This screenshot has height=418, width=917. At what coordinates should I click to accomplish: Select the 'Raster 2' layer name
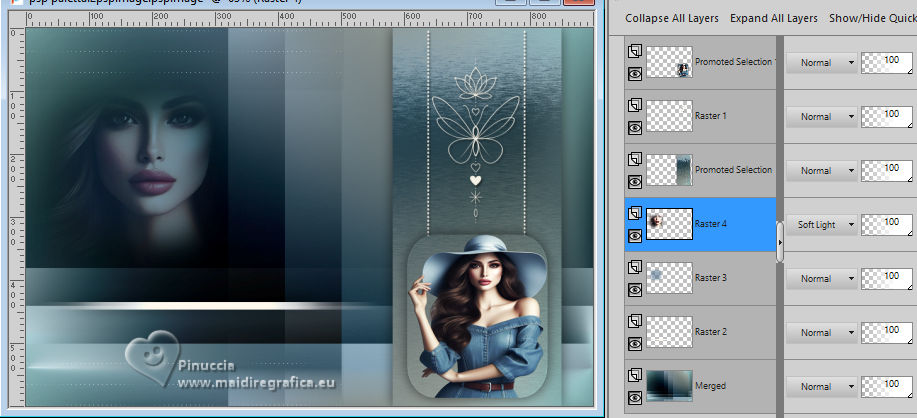tap(711, 331)
